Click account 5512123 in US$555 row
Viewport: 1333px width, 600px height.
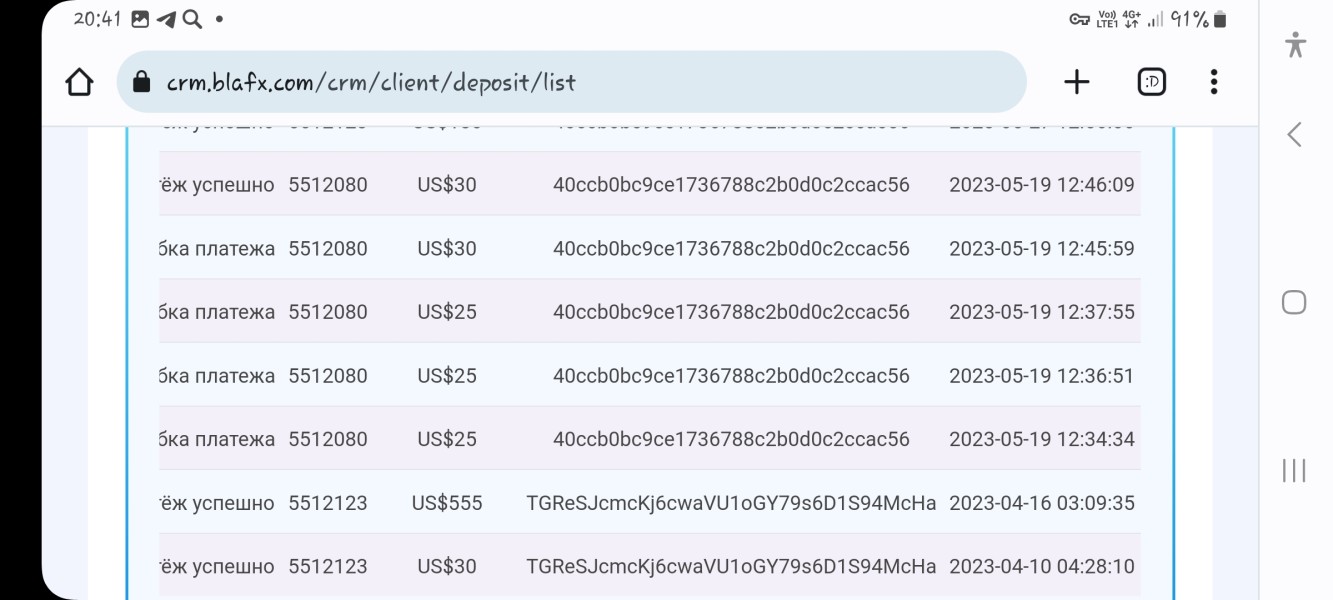click(328, 503)
